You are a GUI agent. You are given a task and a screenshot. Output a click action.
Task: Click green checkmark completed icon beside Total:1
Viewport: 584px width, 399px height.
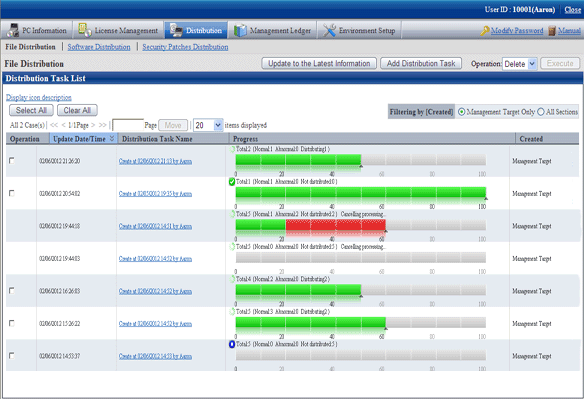pos(232,182)
